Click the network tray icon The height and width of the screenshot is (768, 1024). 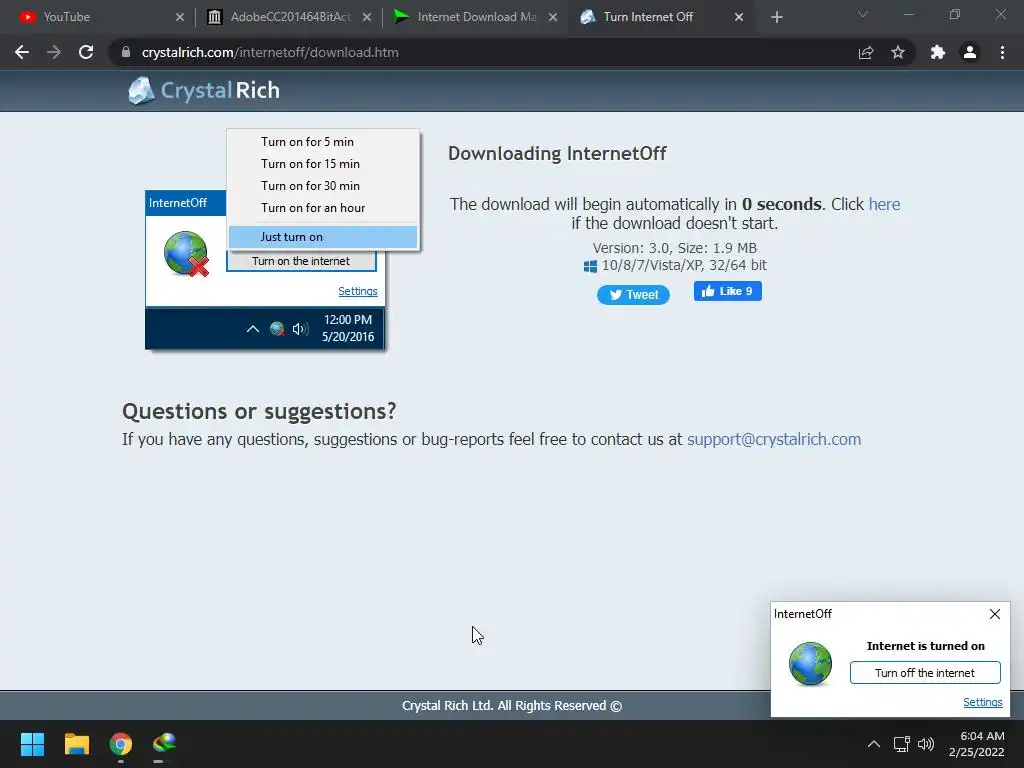tap(901, 744)
